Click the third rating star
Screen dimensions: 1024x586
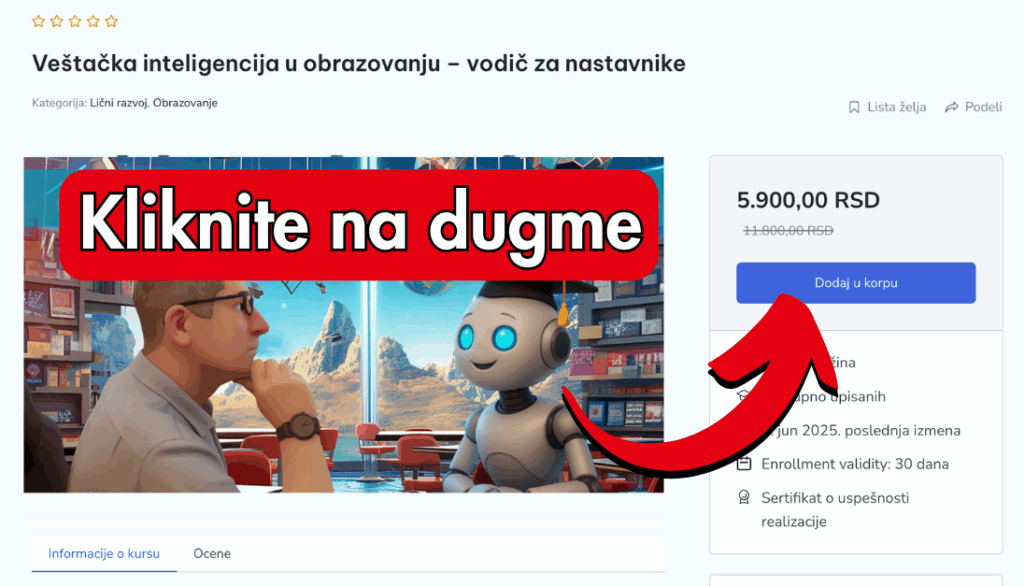tap(75, 22)
